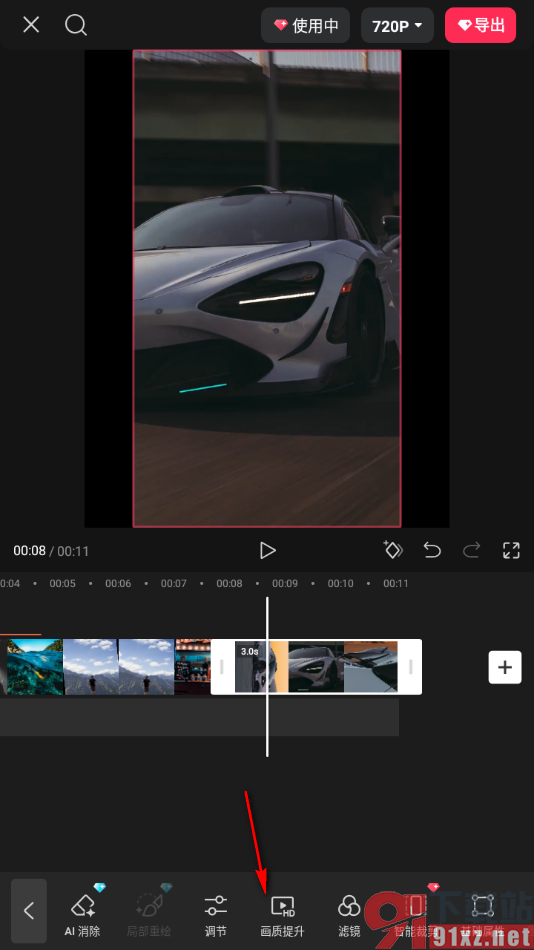Open the AI 消除 eraser tool
This screenshot has width=534, height=950.
[x=82, y=915]
